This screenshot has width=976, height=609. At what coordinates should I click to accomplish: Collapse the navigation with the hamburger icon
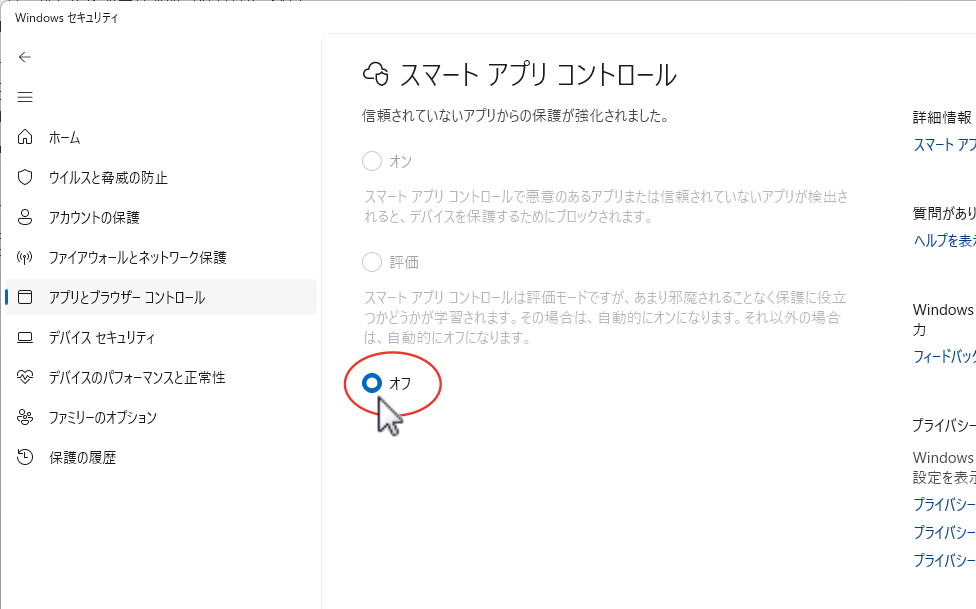point(25,97)
